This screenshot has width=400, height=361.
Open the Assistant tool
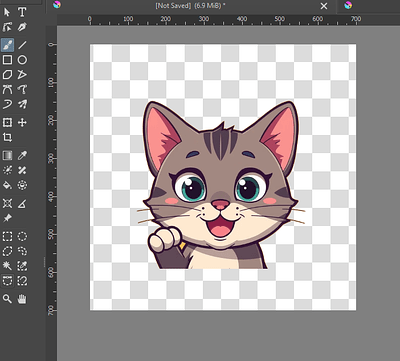click(x=7, y=203)
